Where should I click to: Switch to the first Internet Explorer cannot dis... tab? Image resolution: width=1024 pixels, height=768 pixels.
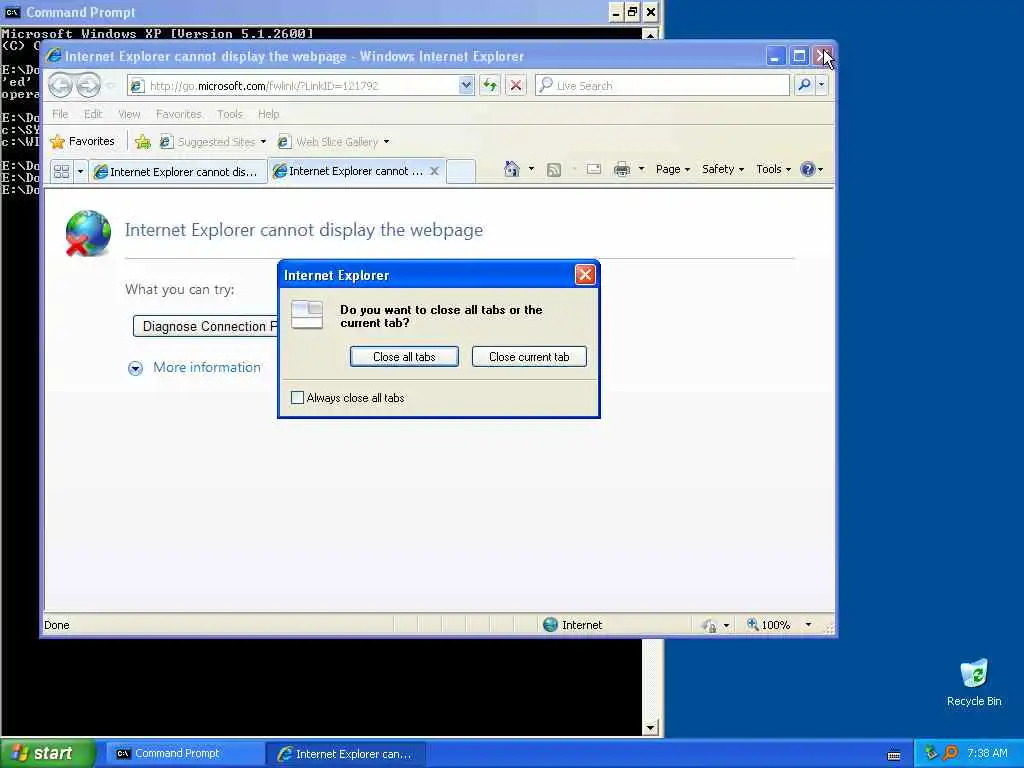pyautogui.click(x=178, y=172)
